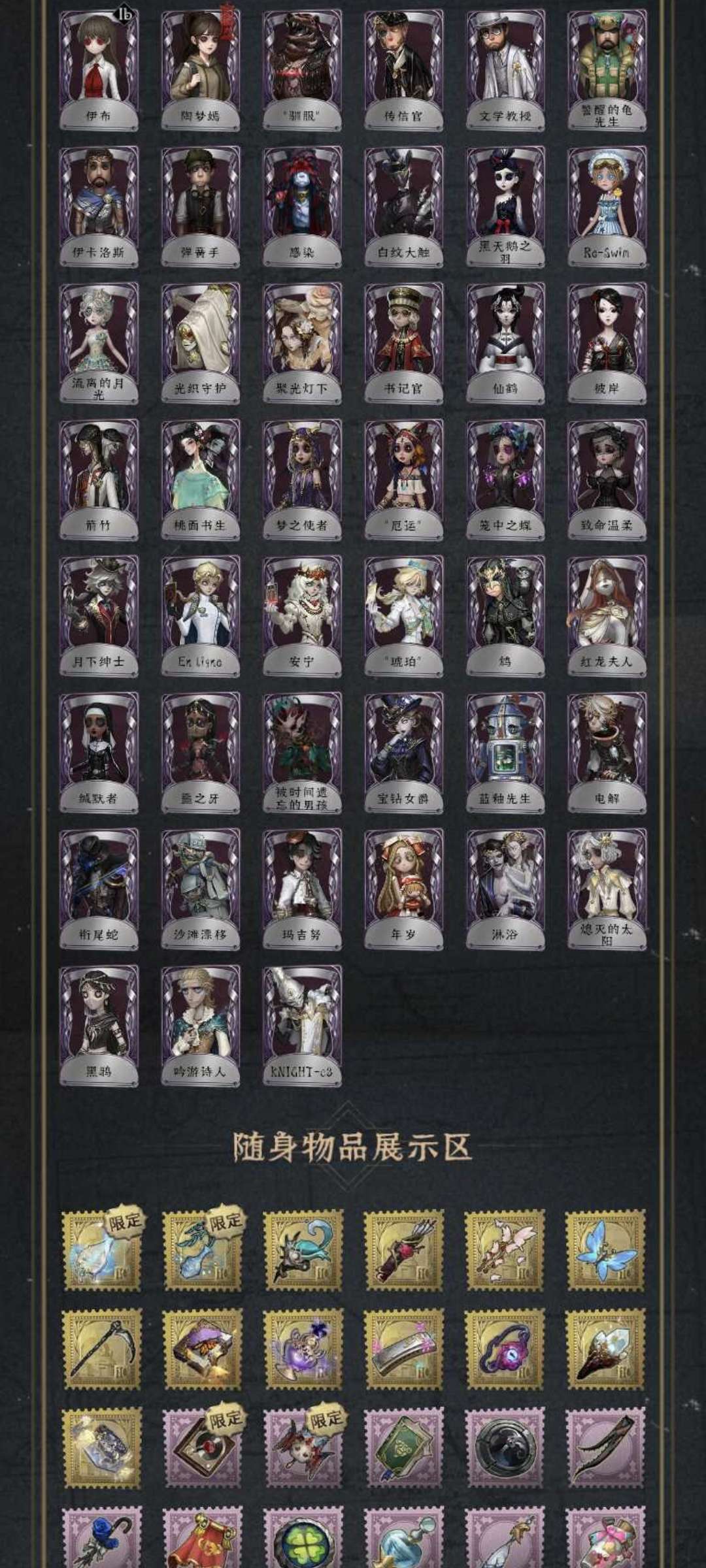Screen dimensions: 706x1568
Task: Open the 限定 vinyl record stamp
Action: [x=202, y=1448]
